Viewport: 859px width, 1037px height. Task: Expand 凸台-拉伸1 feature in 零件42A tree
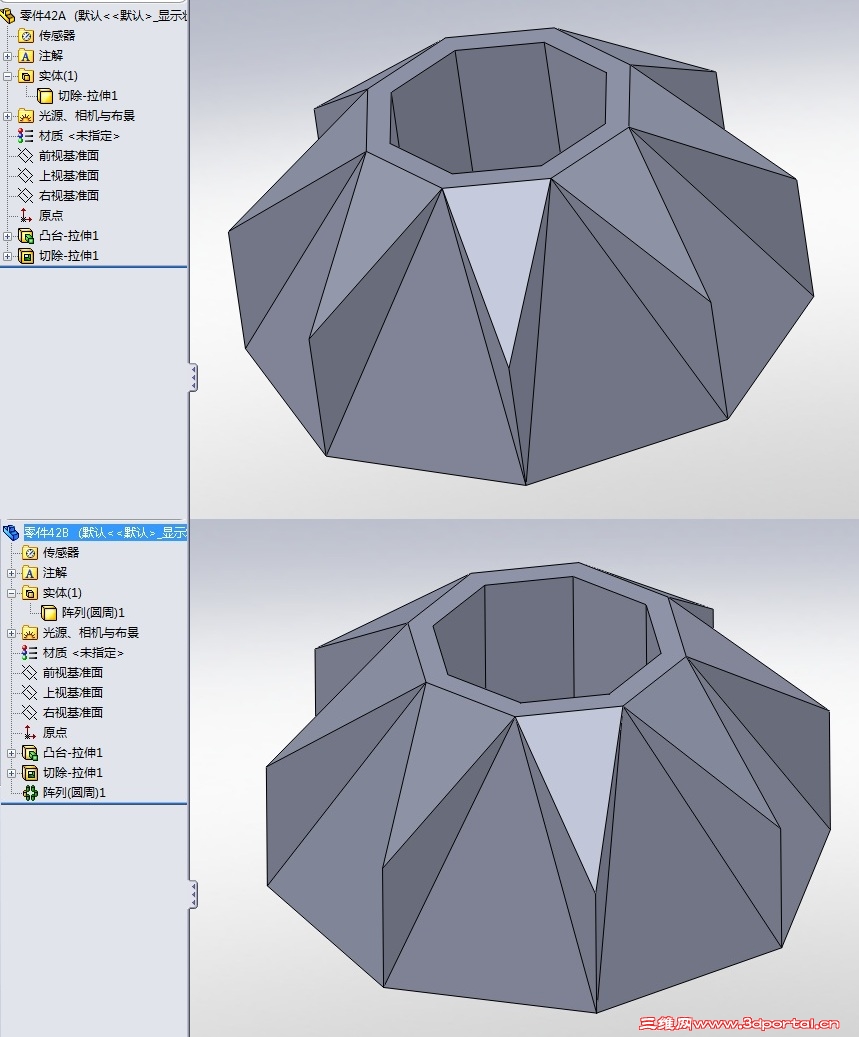(7, 236)
